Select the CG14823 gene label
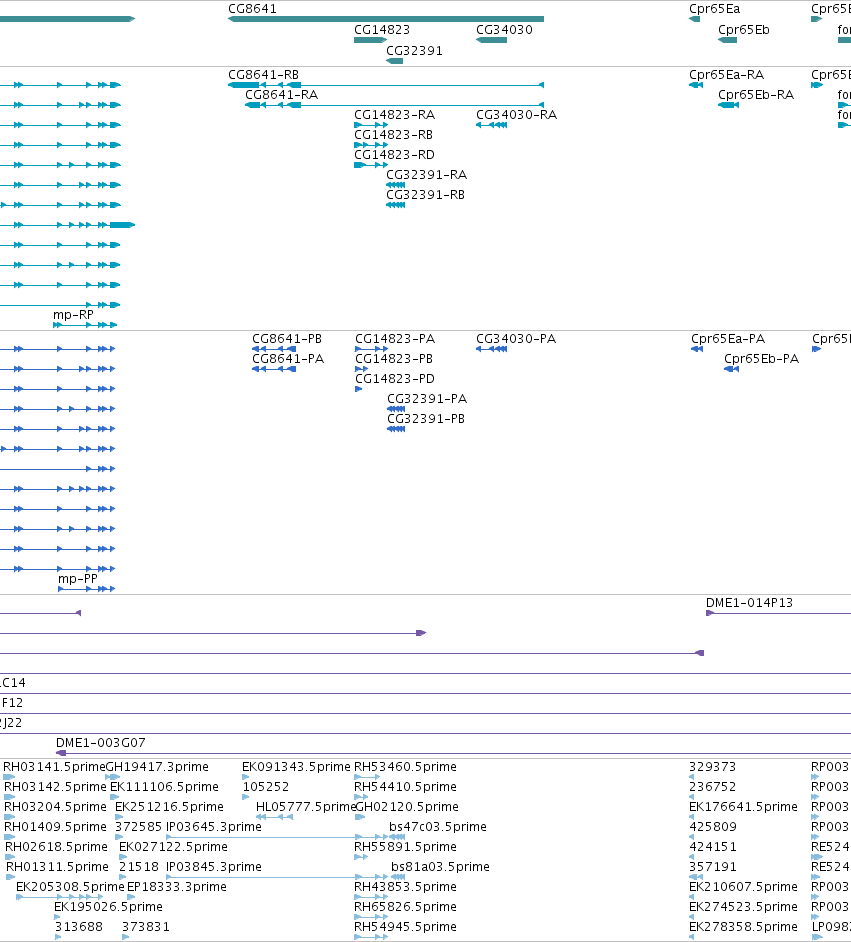 [382, 30]
